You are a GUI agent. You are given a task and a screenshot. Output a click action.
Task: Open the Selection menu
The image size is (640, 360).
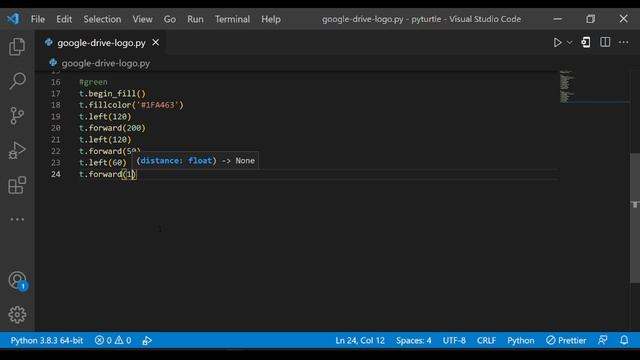coord(102,19)
